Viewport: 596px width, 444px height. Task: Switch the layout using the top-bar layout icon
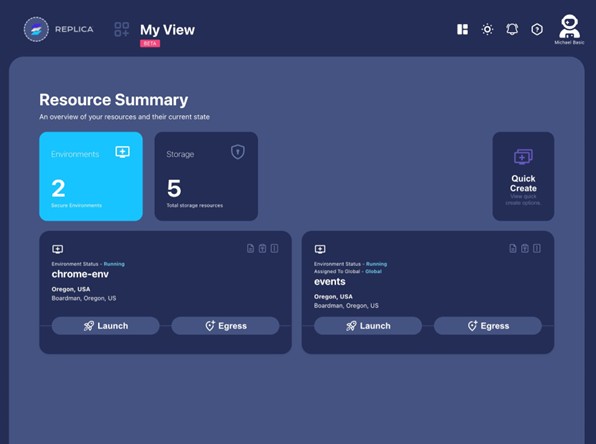(463, 29)
